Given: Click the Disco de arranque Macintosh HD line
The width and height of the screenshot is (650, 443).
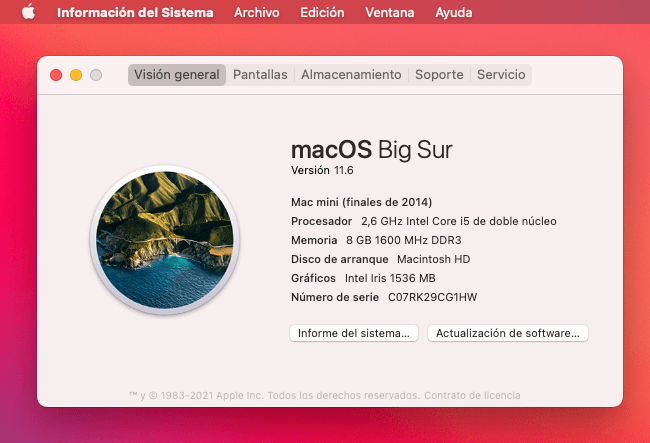Looking at the screenshot, I should click(381, 259).
